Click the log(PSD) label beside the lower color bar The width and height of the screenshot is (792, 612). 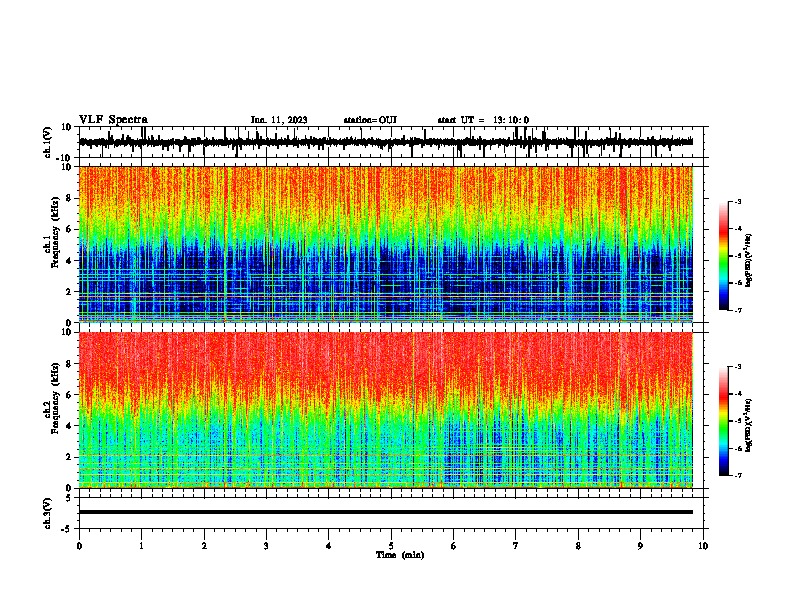(x=749, y=425)
